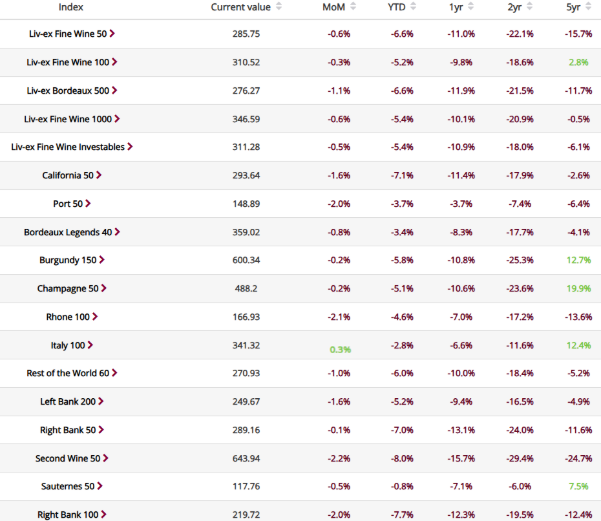The image size is (601, 521).
Task: Click the MoM column sort arrows
Action: [x=353, y=7]
